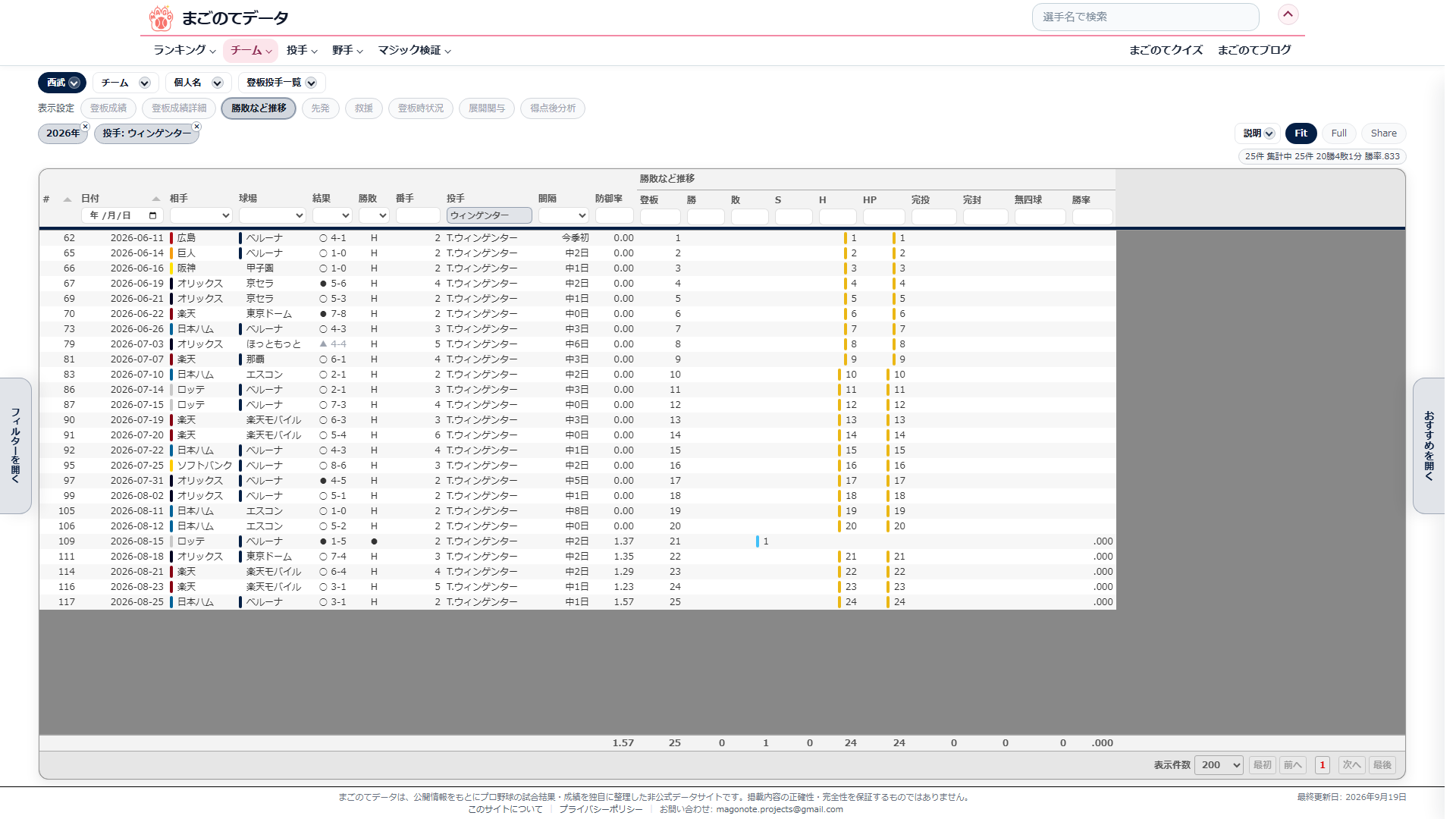Open the マジック検証 menu

(x=415, y=50)
